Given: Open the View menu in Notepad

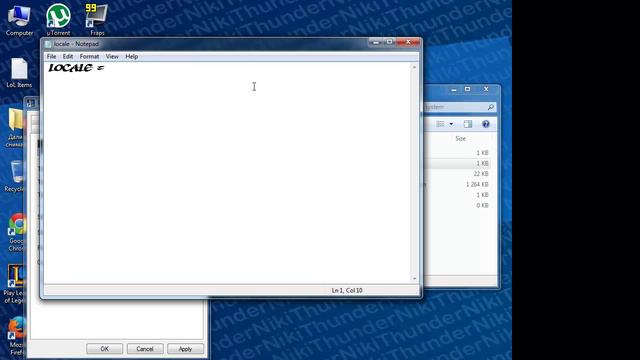Looking at the screenshot, I should click(112, 56).
